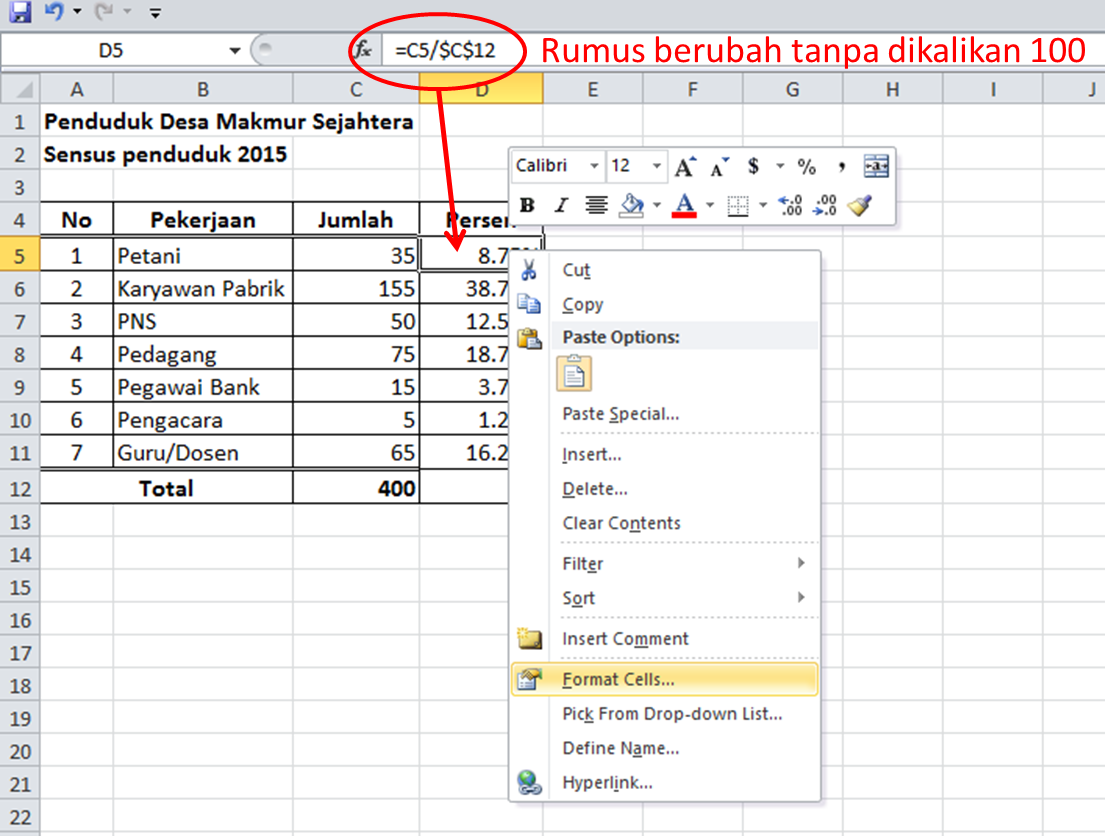
Task: Choose Define Name... menu entry
Action: (x=665, y=748)
